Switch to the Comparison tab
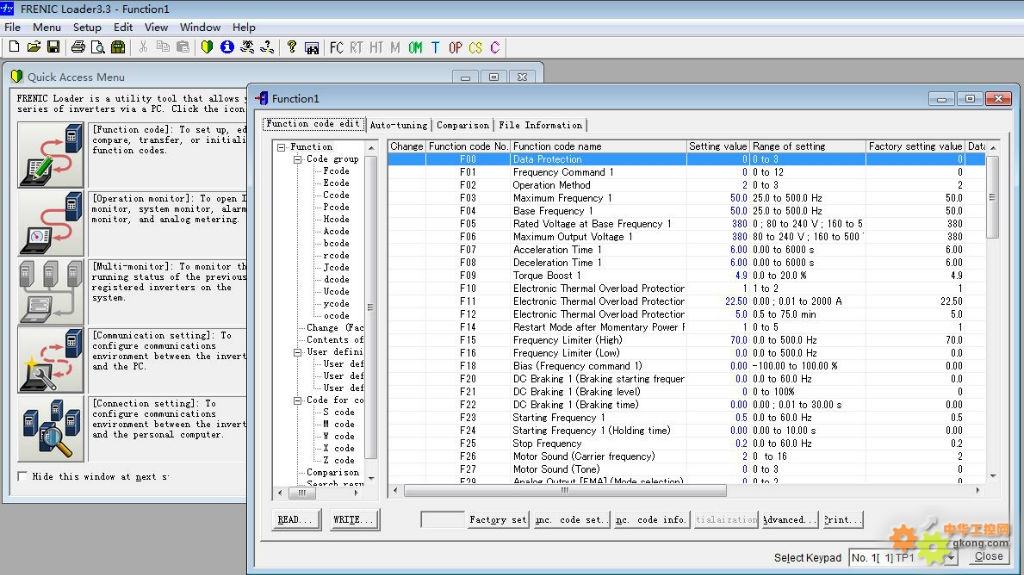 point(462,125)
